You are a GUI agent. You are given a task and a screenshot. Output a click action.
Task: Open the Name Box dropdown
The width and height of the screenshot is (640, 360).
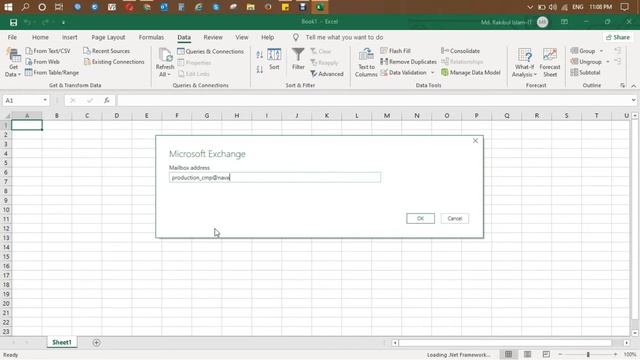[45, 100]
